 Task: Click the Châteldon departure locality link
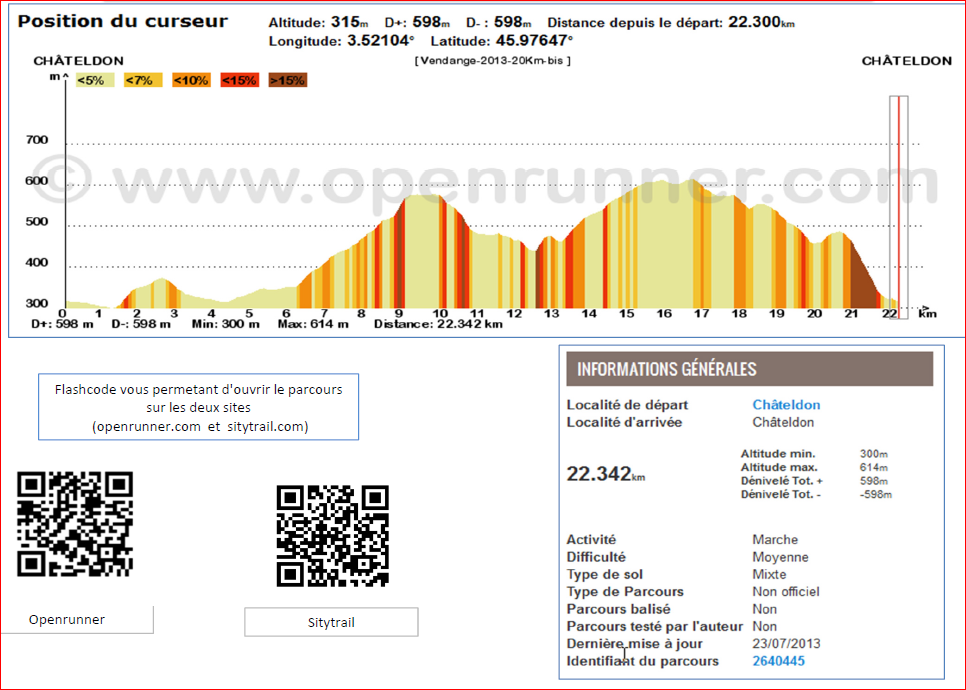point(786,405)
